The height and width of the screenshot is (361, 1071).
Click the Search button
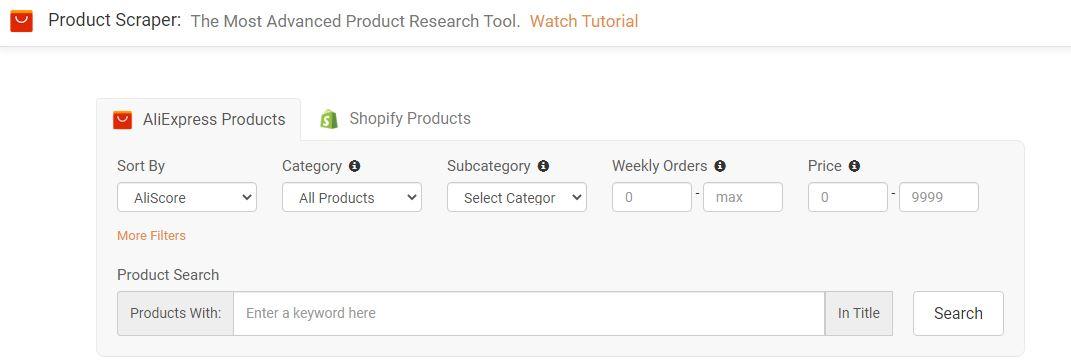click(958, 313)
